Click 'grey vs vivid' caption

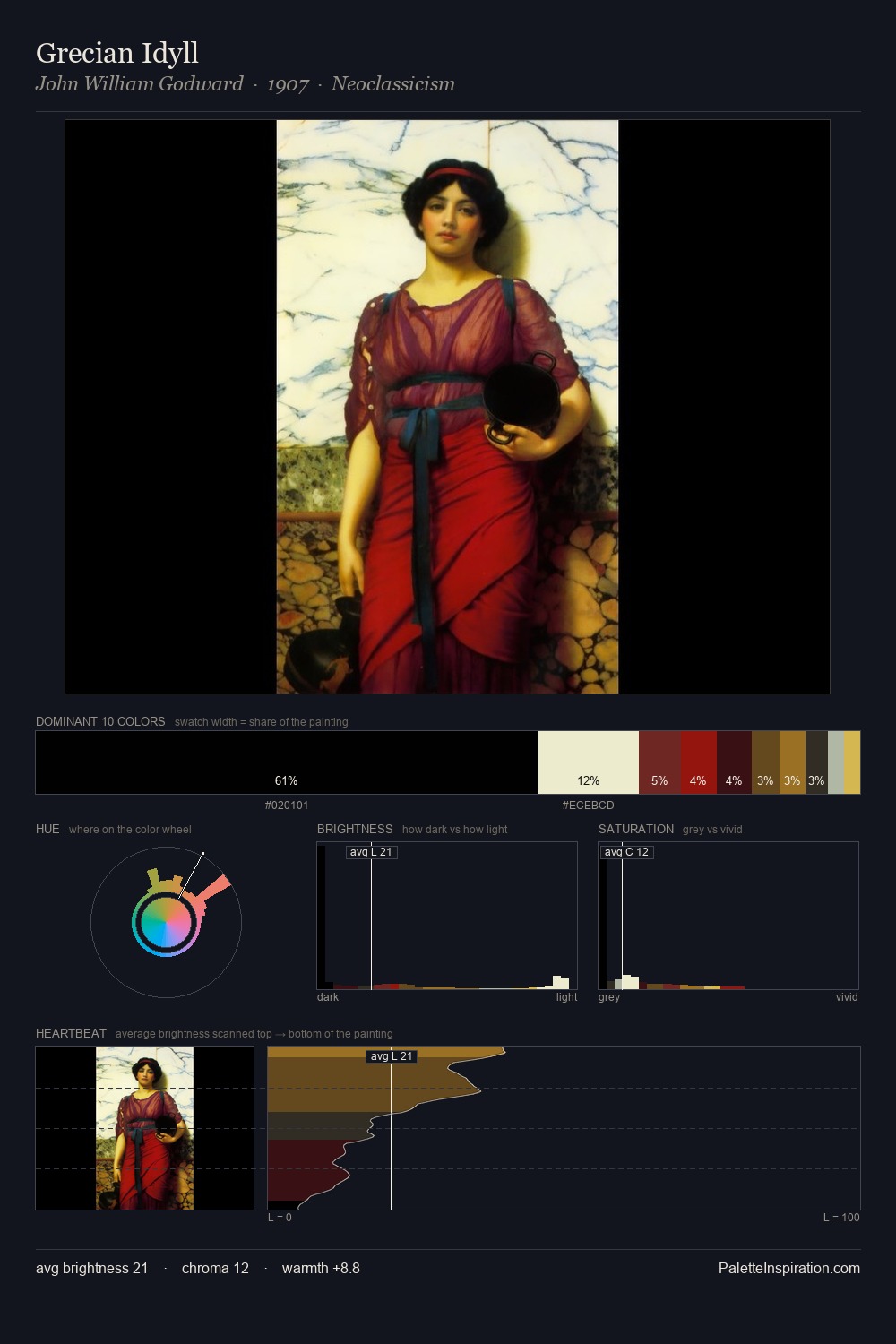(712, 830)
